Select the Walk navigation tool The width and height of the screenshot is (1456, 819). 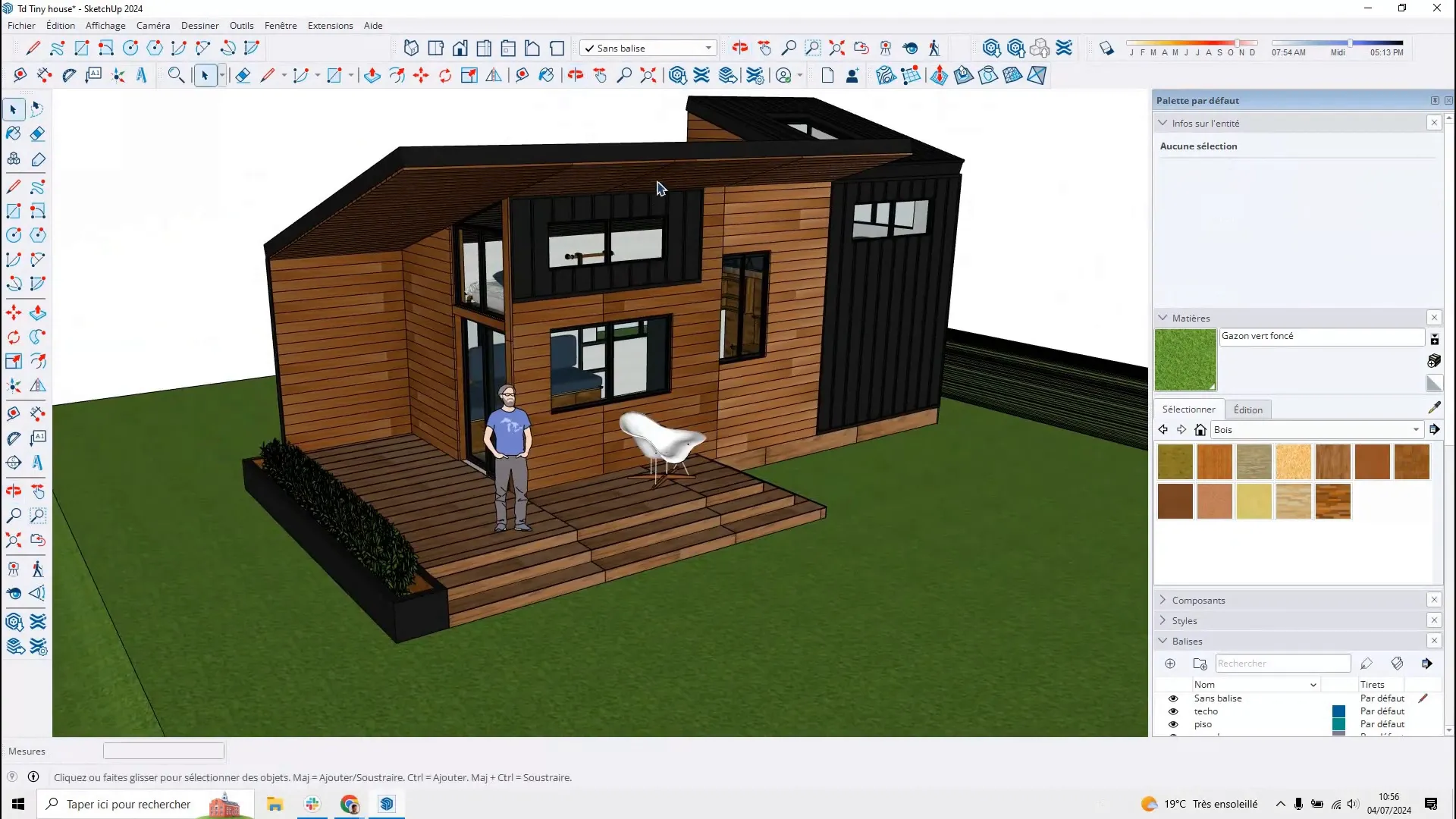(39, 568)
